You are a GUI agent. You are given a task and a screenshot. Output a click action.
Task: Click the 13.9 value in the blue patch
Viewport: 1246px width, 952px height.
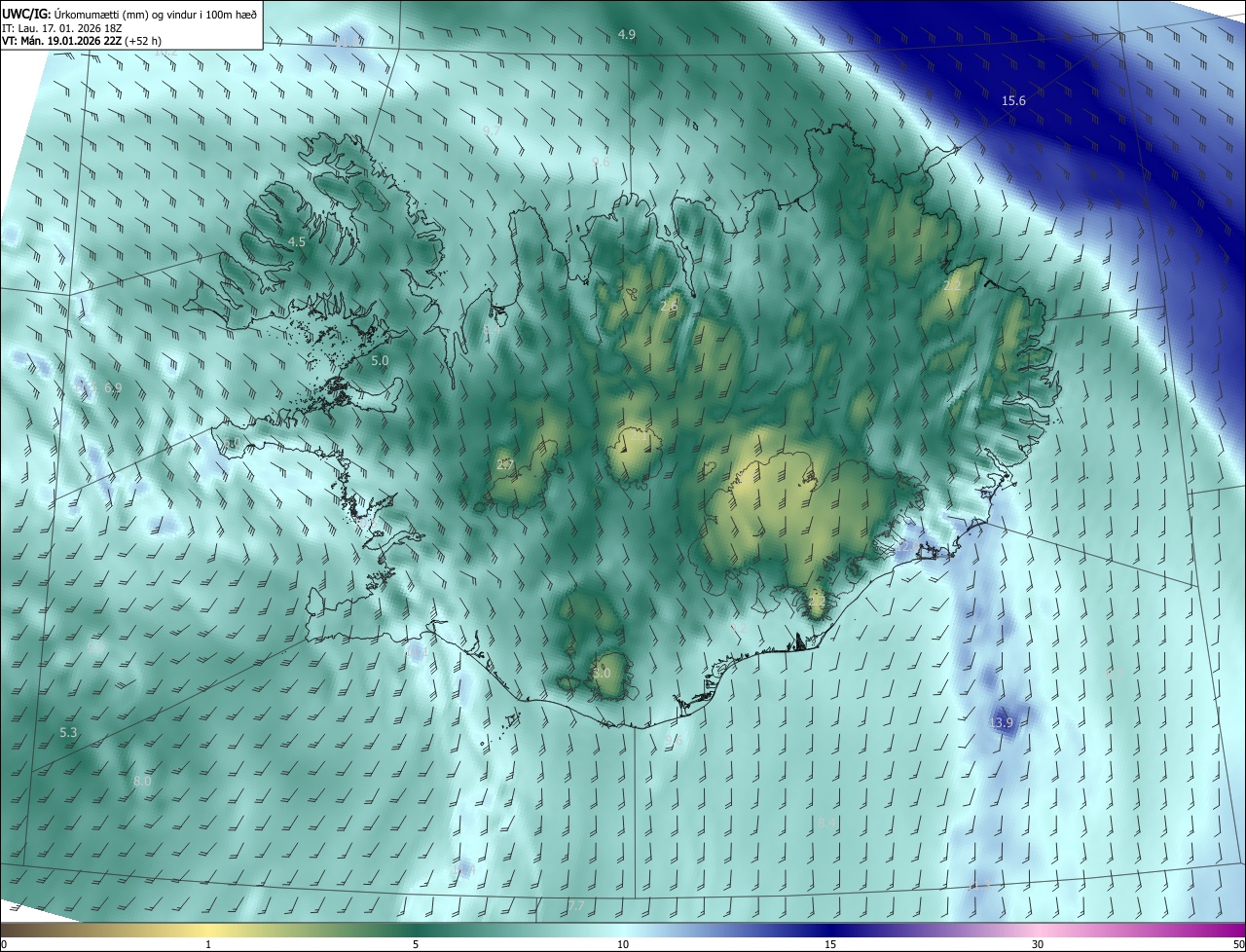click(1001, 722)
